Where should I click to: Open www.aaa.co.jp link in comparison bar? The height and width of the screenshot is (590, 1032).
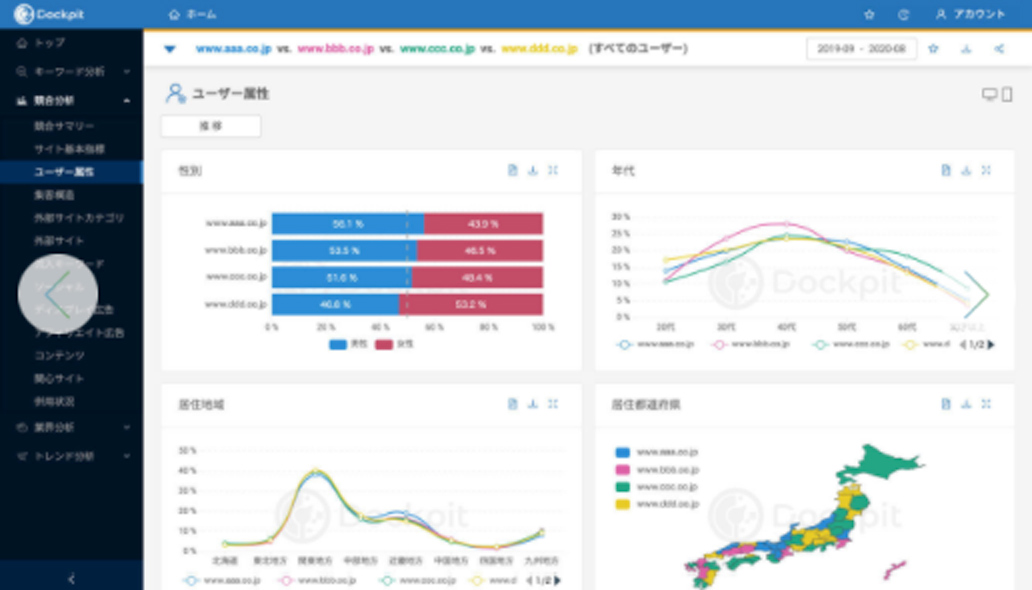[x=234, y=49]
